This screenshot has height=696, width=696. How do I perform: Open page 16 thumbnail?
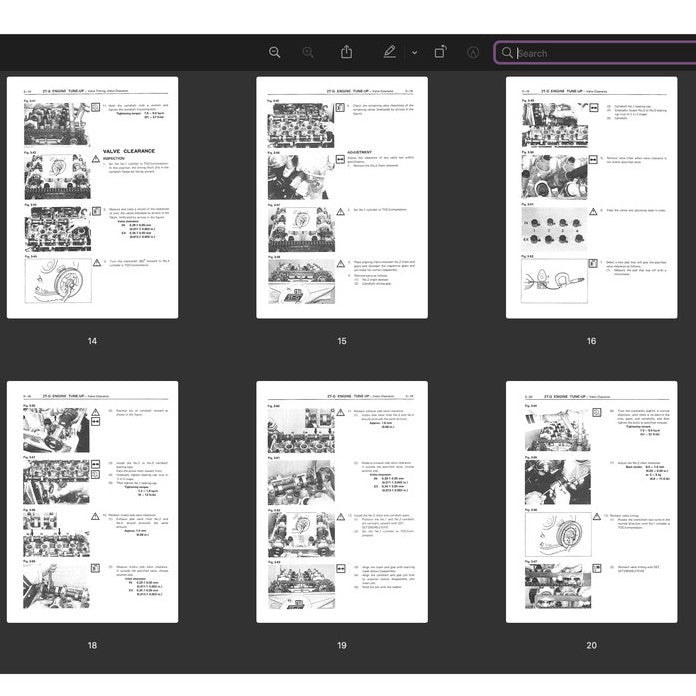[x=591, y=198]
